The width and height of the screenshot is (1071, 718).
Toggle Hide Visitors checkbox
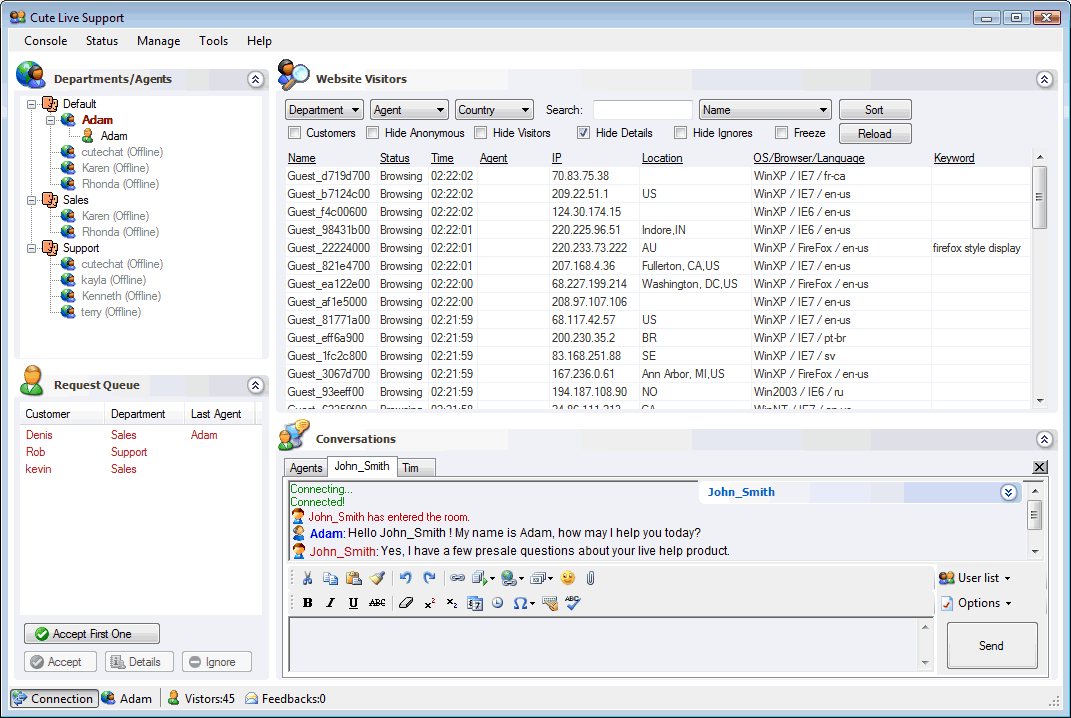click(x=481, y=133)
